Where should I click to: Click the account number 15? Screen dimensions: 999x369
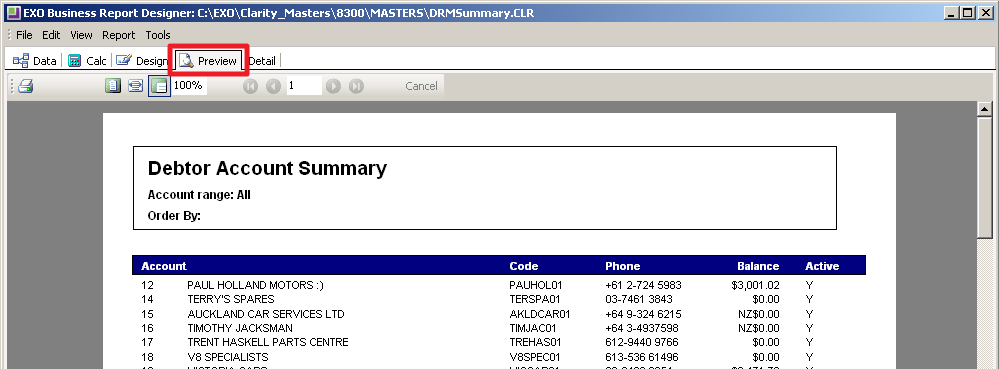pyautogui.click(x=147, y=314)
